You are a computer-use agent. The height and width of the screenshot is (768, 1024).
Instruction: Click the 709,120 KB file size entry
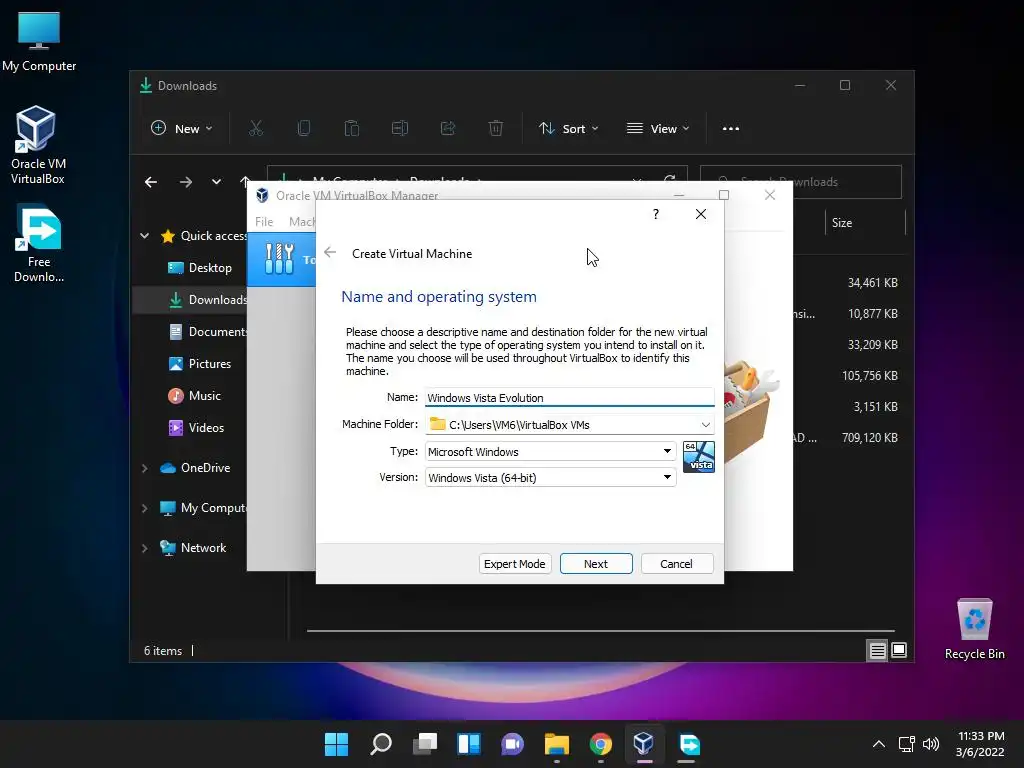[870, 438]
